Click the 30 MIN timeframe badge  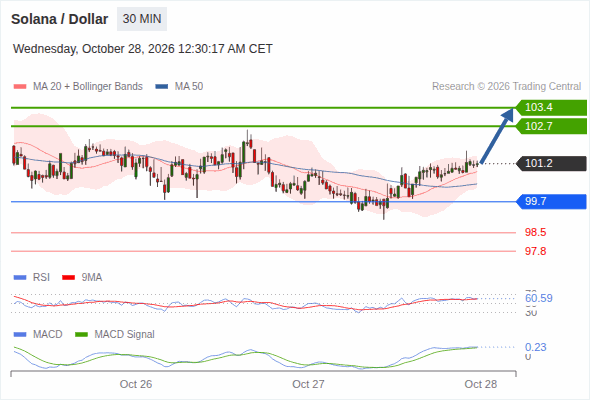click(142, 19)
